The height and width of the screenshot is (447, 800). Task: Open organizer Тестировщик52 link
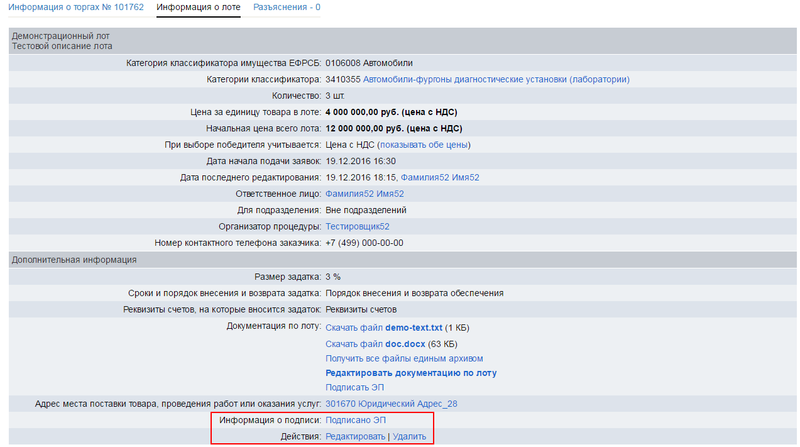(358, 227)
